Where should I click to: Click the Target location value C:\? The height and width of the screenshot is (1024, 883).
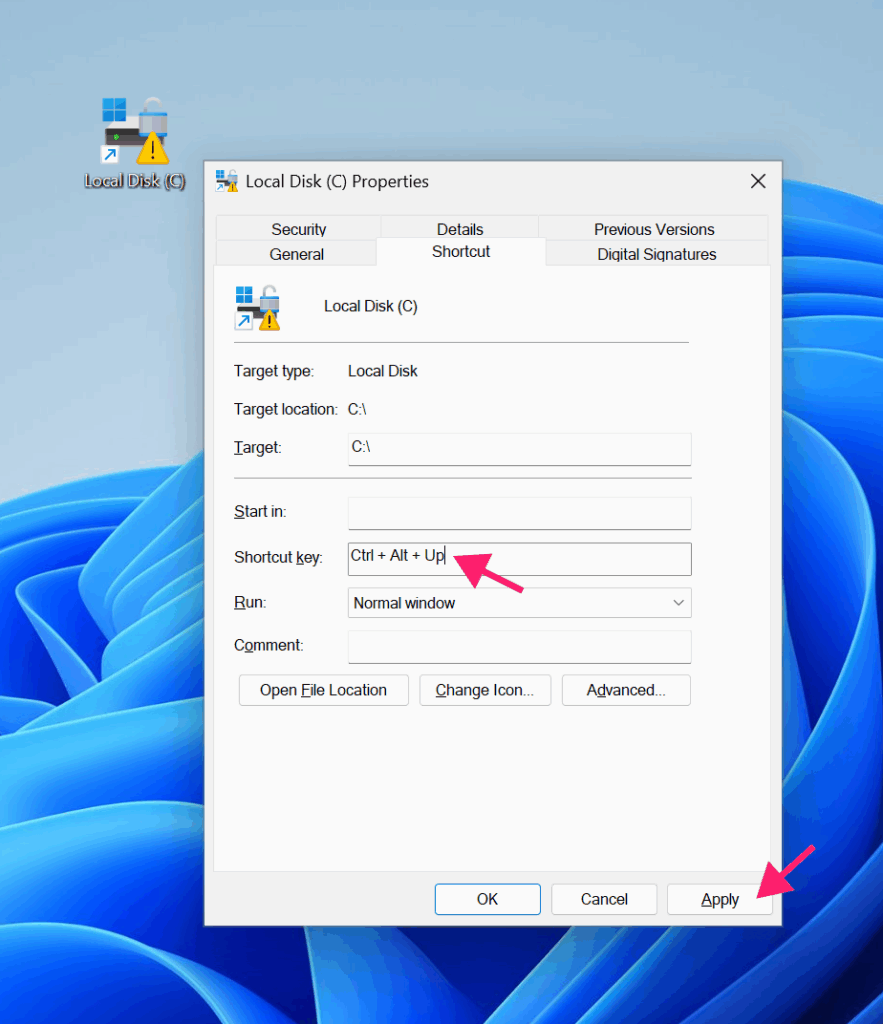point(357,409)
